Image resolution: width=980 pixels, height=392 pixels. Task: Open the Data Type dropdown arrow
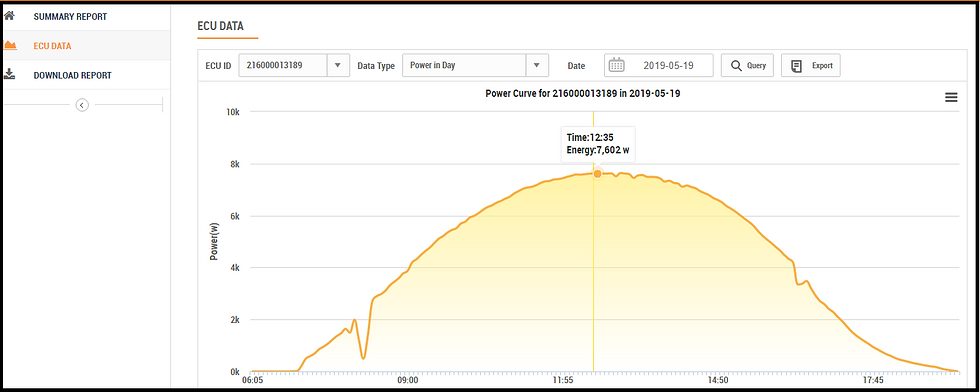click(x=537, y=65)
